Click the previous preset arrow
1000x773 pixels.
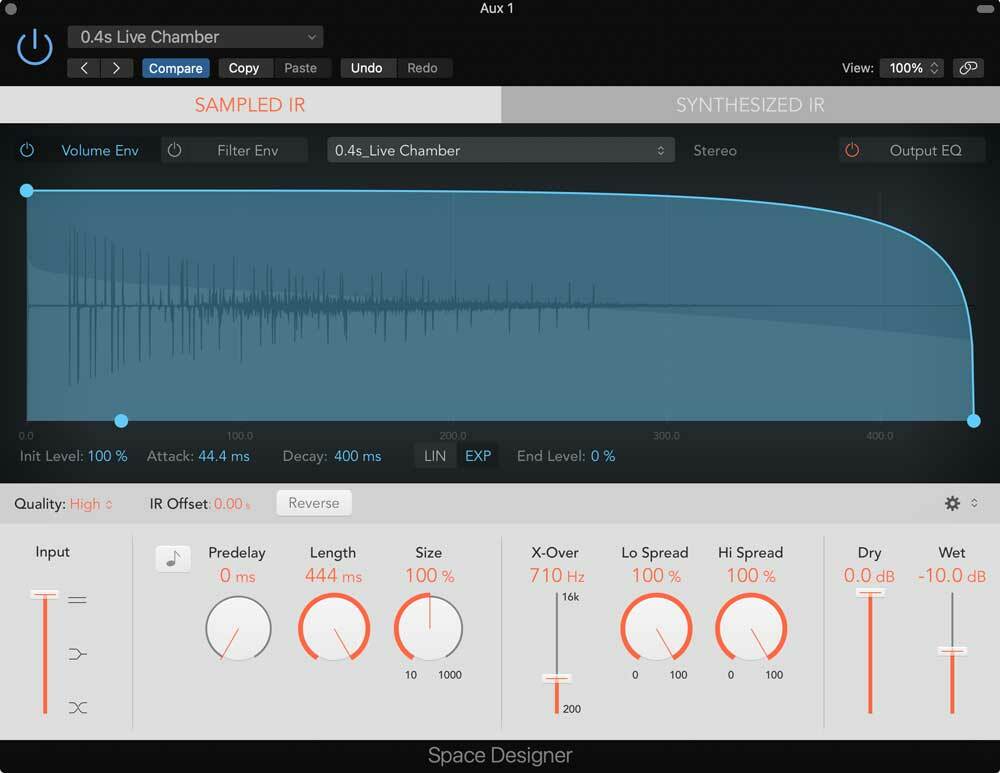coord(84,68)
